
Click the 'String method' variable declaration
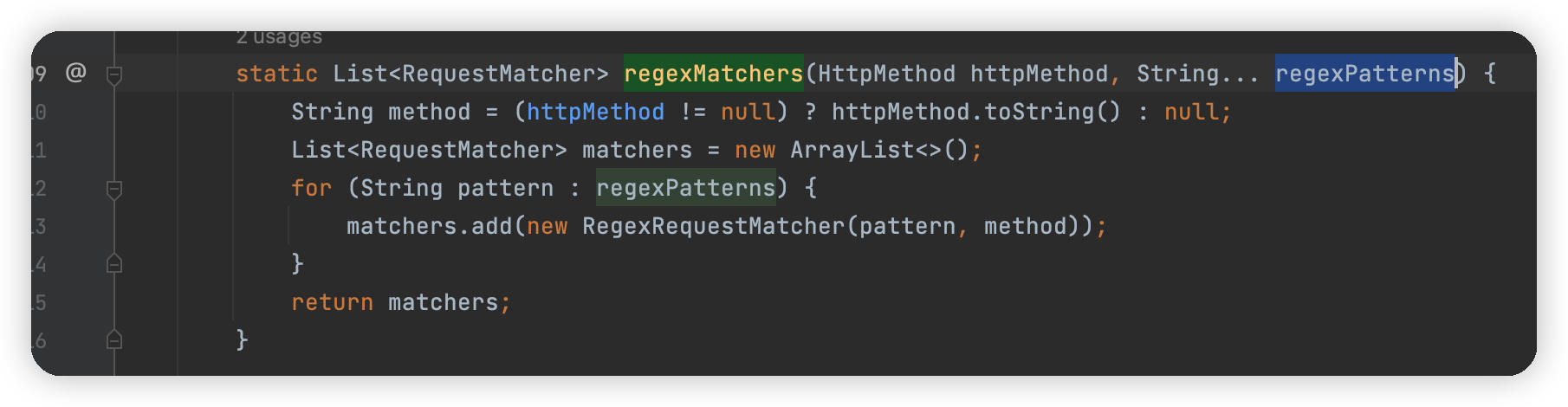tap(381, 112)
